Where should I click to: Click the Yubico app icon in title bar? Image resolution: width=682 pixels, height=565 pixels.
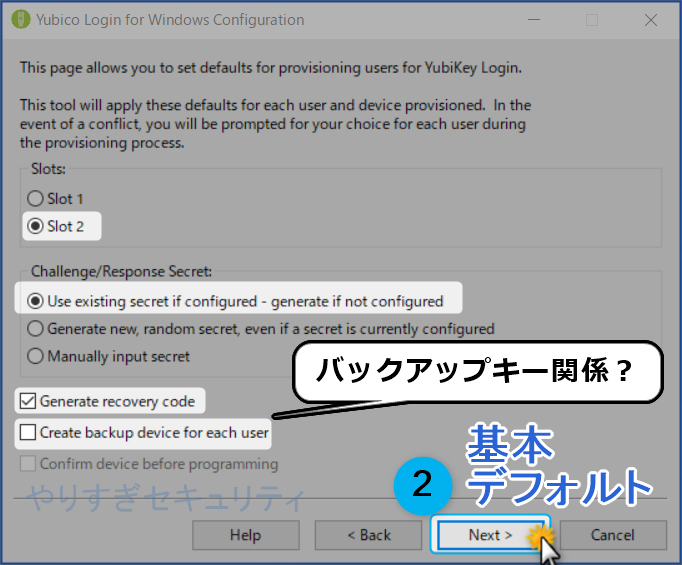[x=20, y=20]
